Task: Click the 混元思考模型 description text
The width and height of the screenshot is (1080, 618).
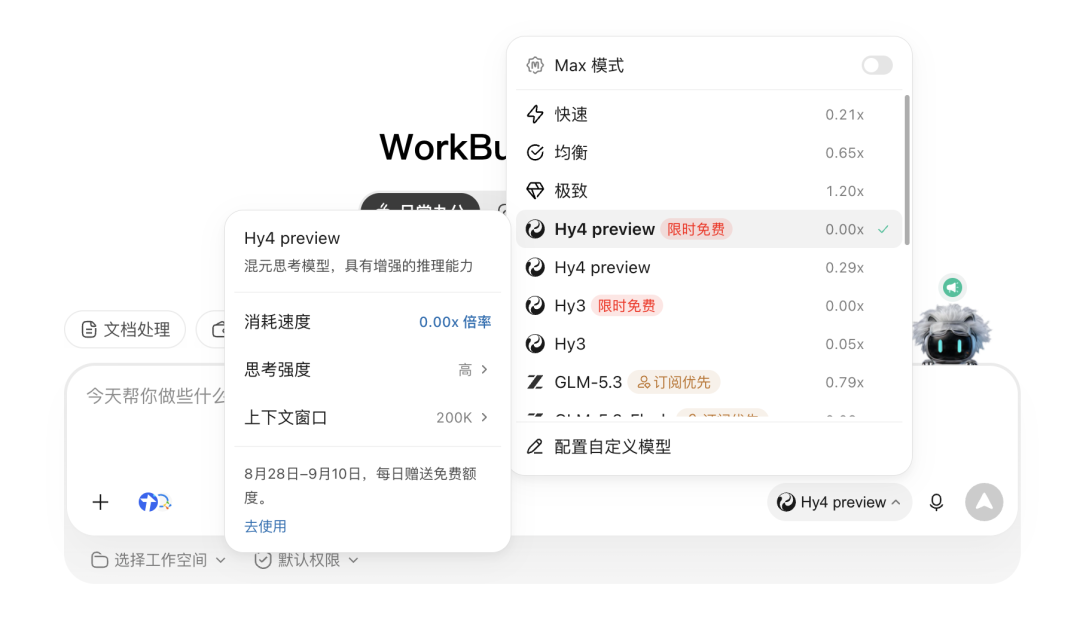Action: point(358,266)
